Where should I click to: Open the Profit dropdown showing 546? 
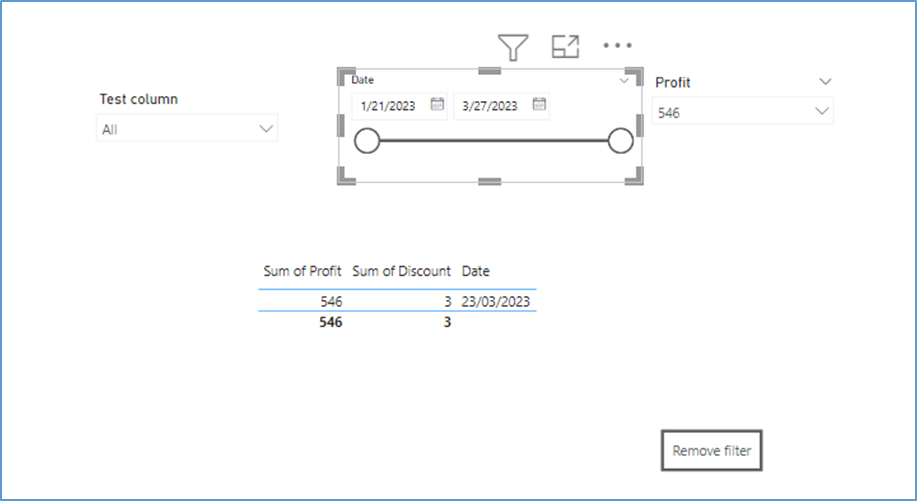click(743, 110)
